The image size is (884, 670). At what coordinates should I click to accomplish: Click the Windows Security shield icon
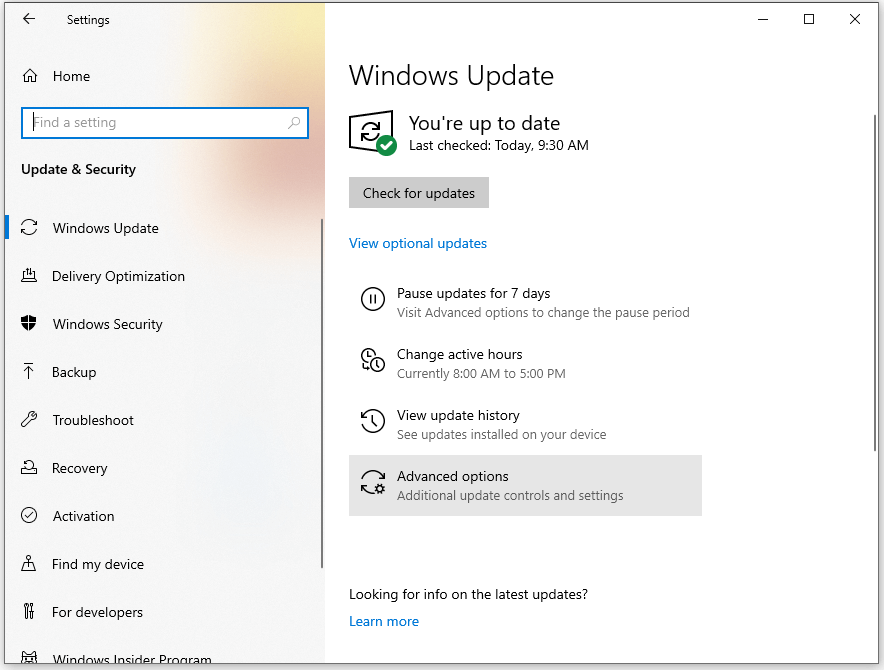point(29,323)
